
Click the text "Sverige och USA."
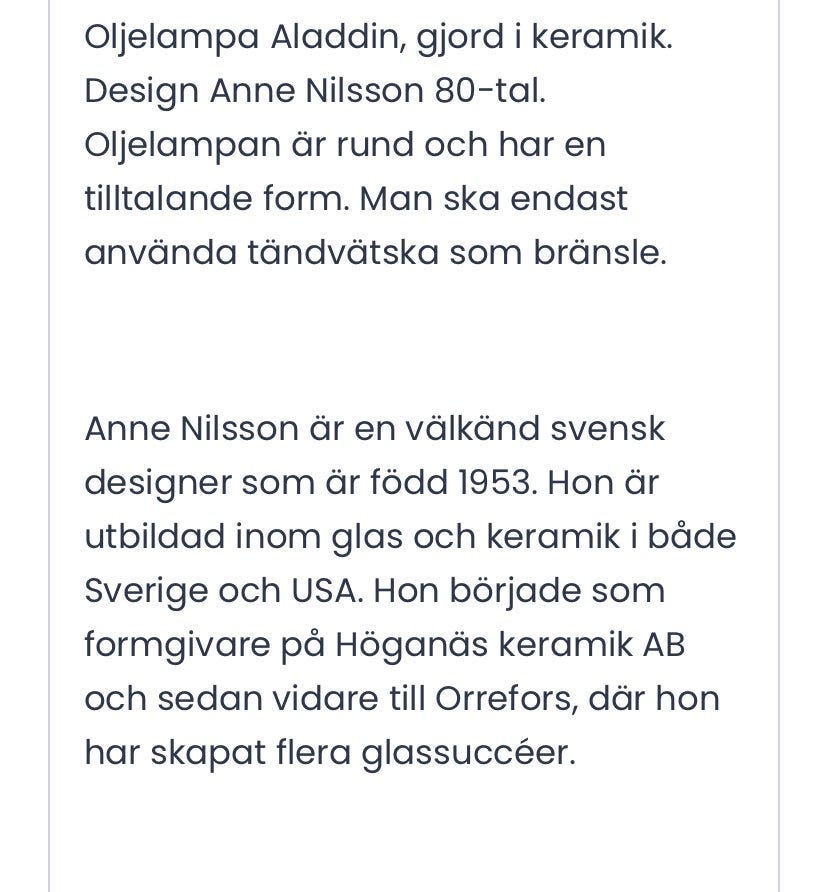point(224,592)
